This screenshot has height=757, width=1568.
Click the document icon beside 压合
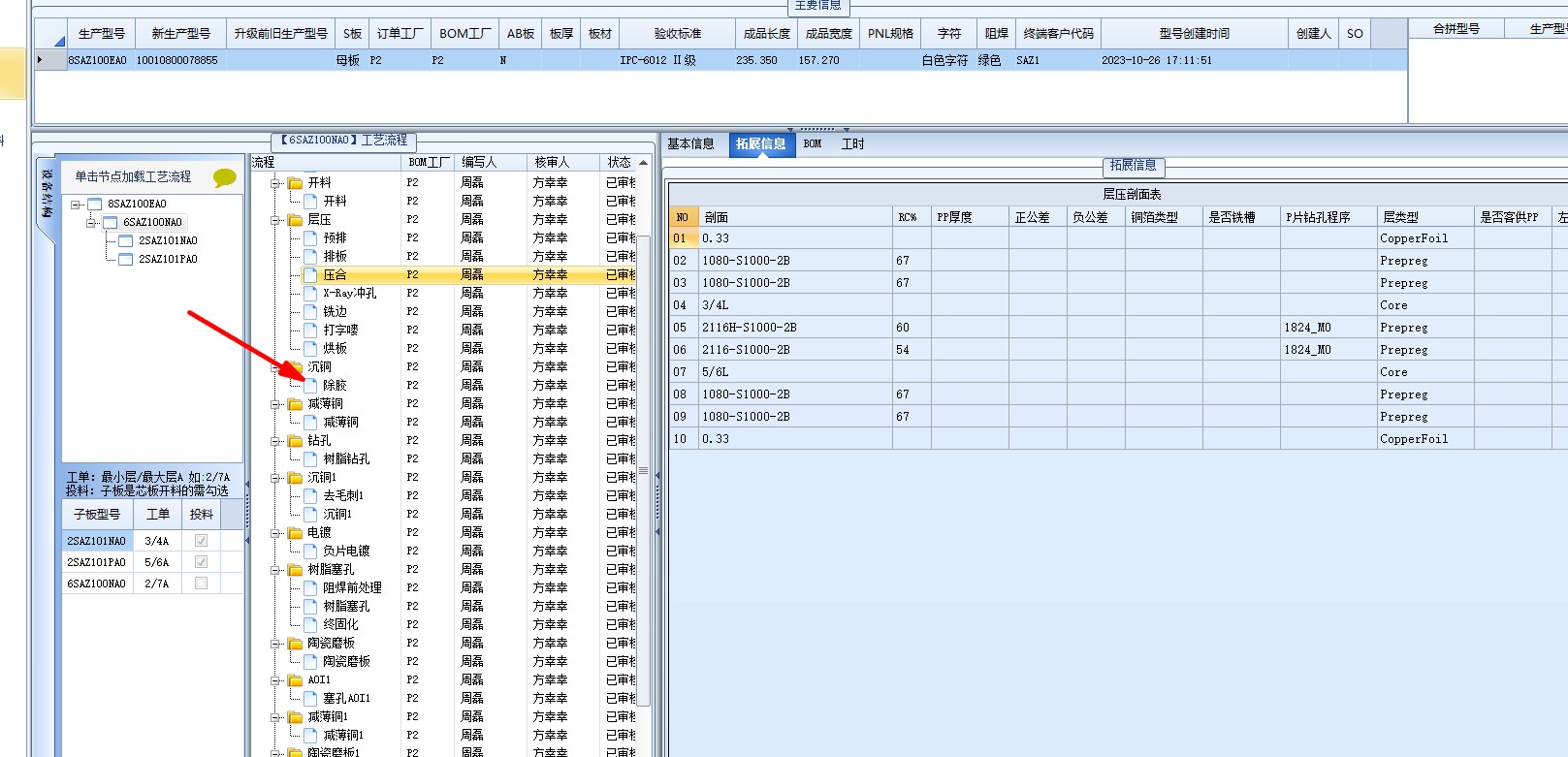pos(311,275)
